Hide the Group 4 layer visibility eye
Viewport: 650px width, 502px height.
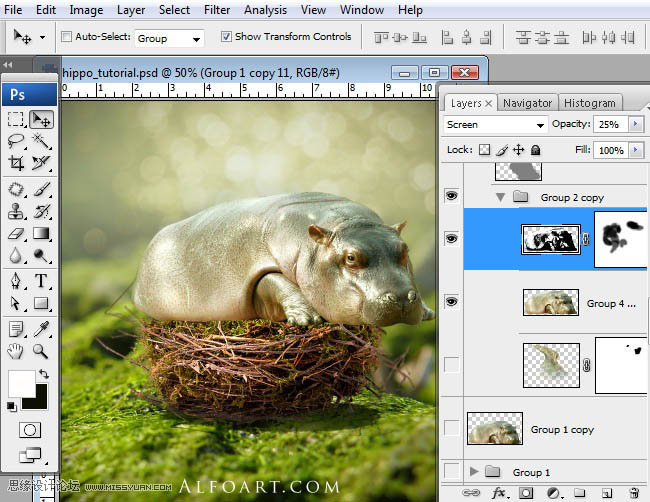pyautogui.click(x=451, y=302)
